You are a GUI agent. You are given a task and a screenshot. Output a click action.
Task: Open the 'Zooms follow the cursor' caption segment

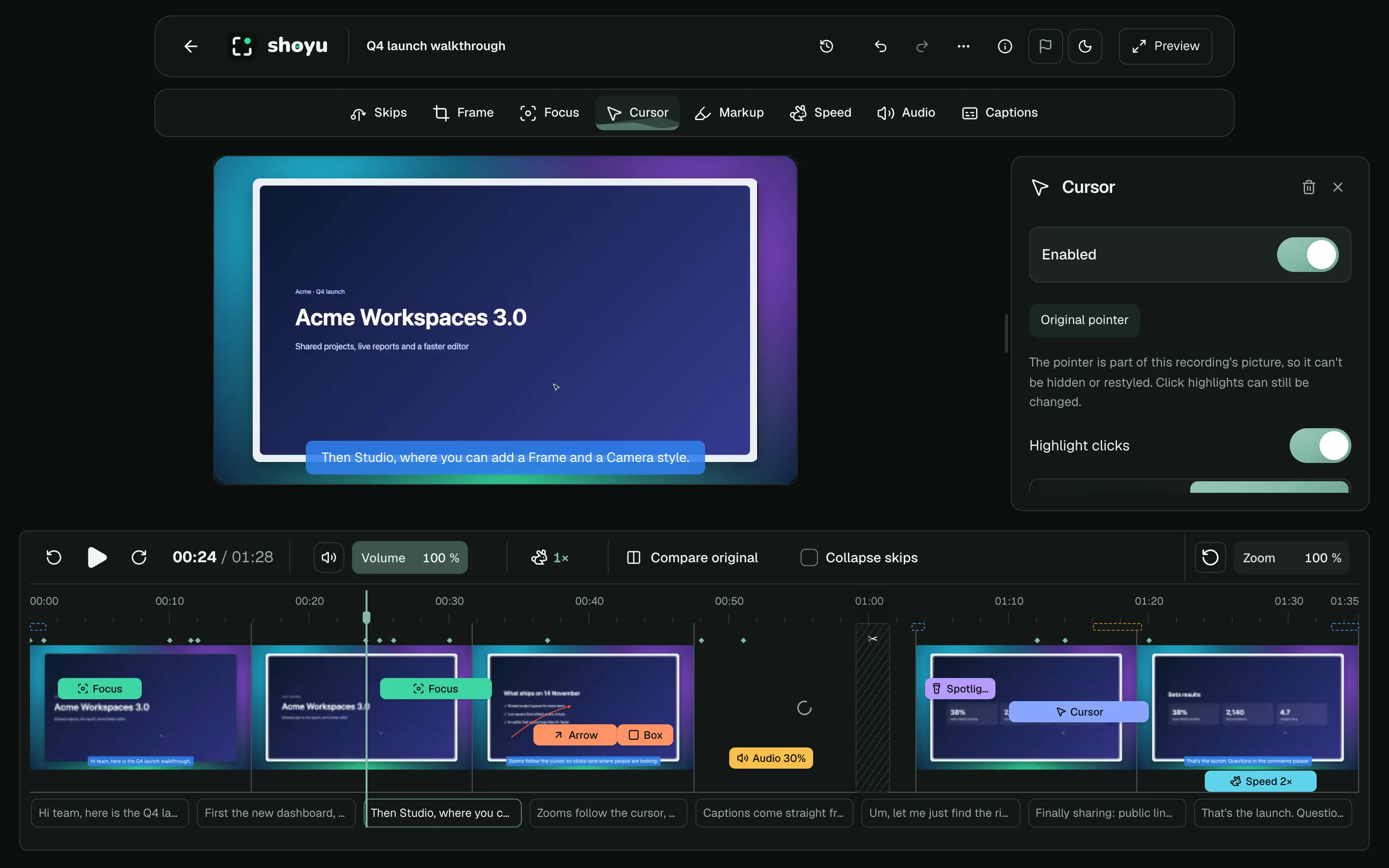pyautogui.click(x=608, y=813)
